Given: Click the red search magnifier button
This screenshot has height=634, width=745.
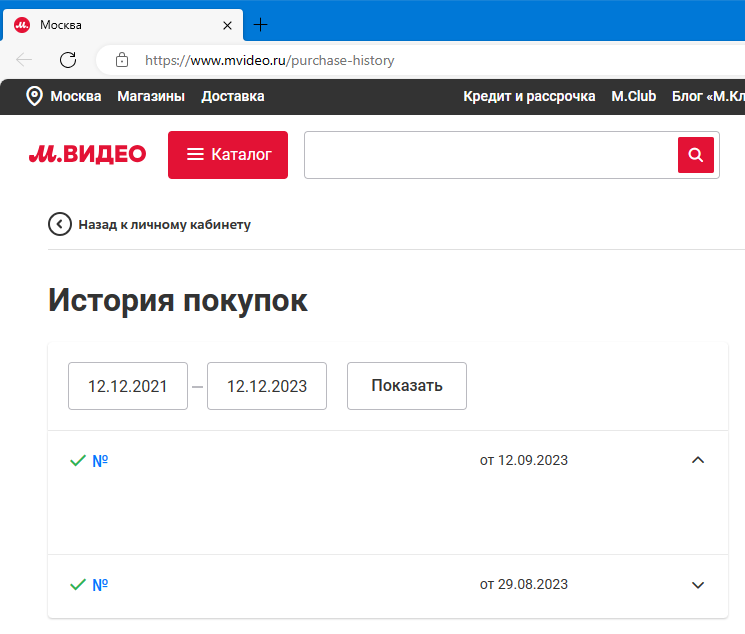Looking at the screenshot, I should [x=696, y=155].
